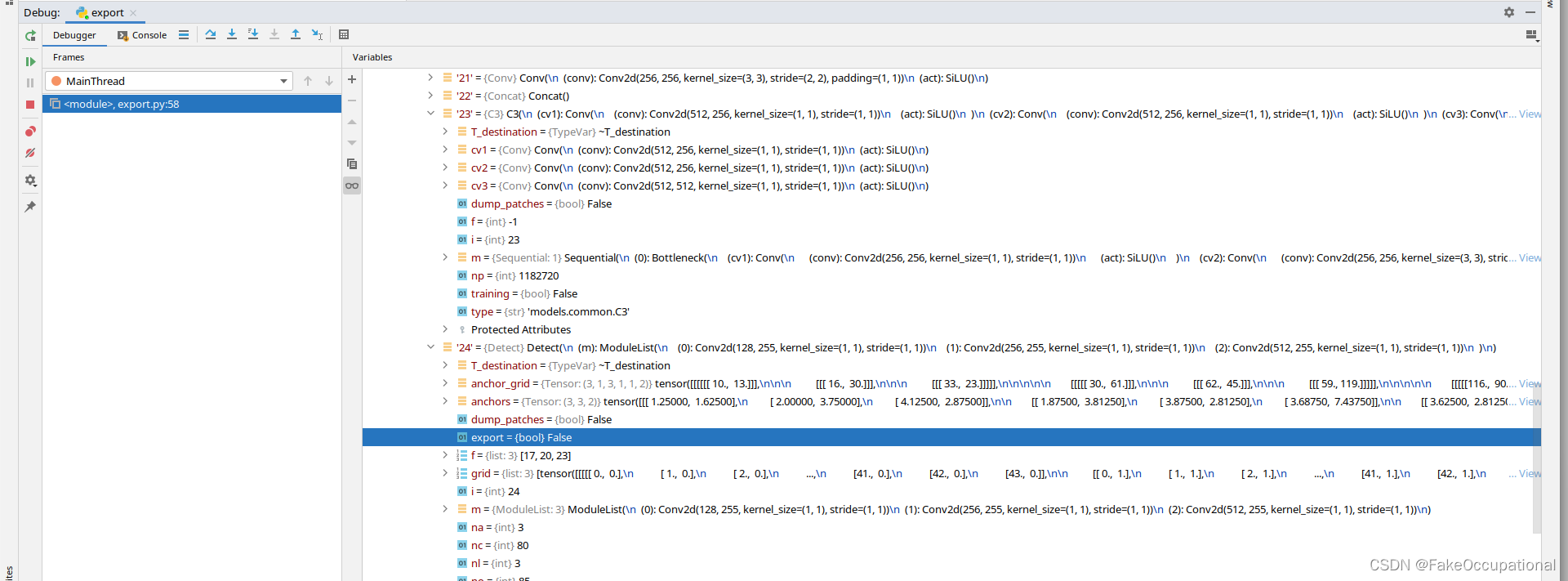This screenshot has width=1568, height=581.
Task: Click View link on m Sequential row
Action: pyautogui.click(x=1530, y=258)
